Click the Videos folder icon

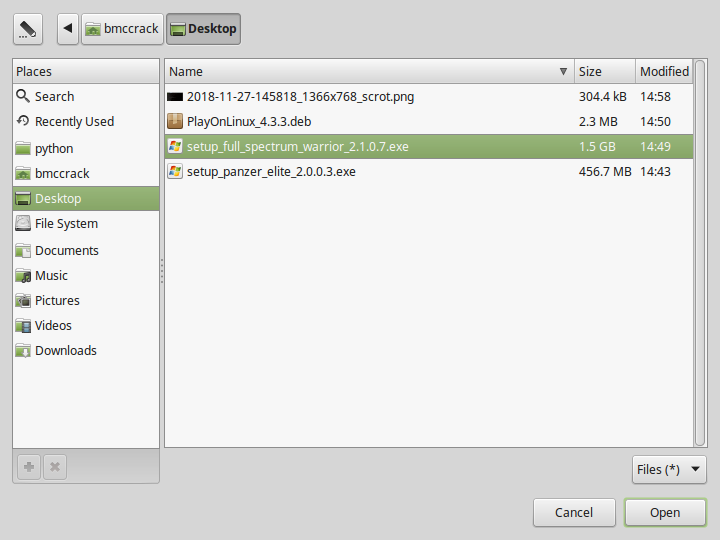coord(23,326)
